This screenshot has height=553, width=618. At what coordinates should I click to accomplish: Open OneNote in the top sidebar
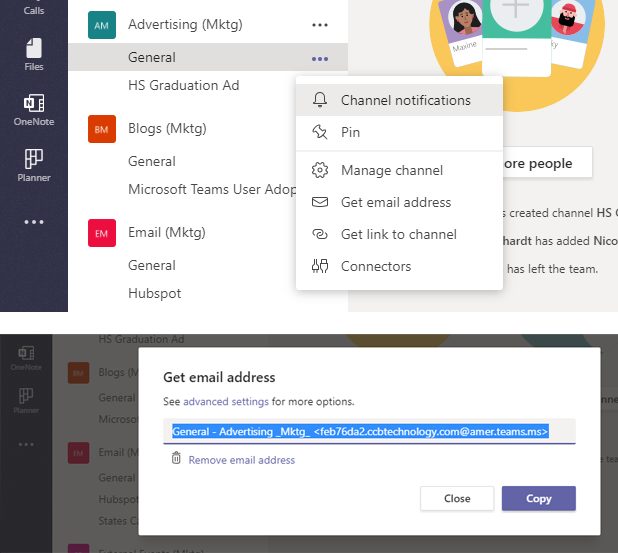tap(34, 110)
